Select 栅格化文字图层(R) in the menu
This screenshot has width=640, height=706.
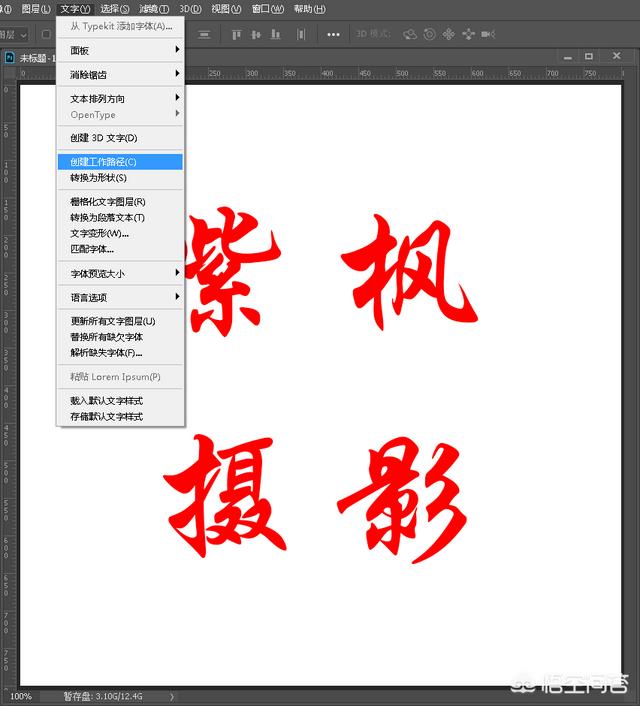point(120,202)
